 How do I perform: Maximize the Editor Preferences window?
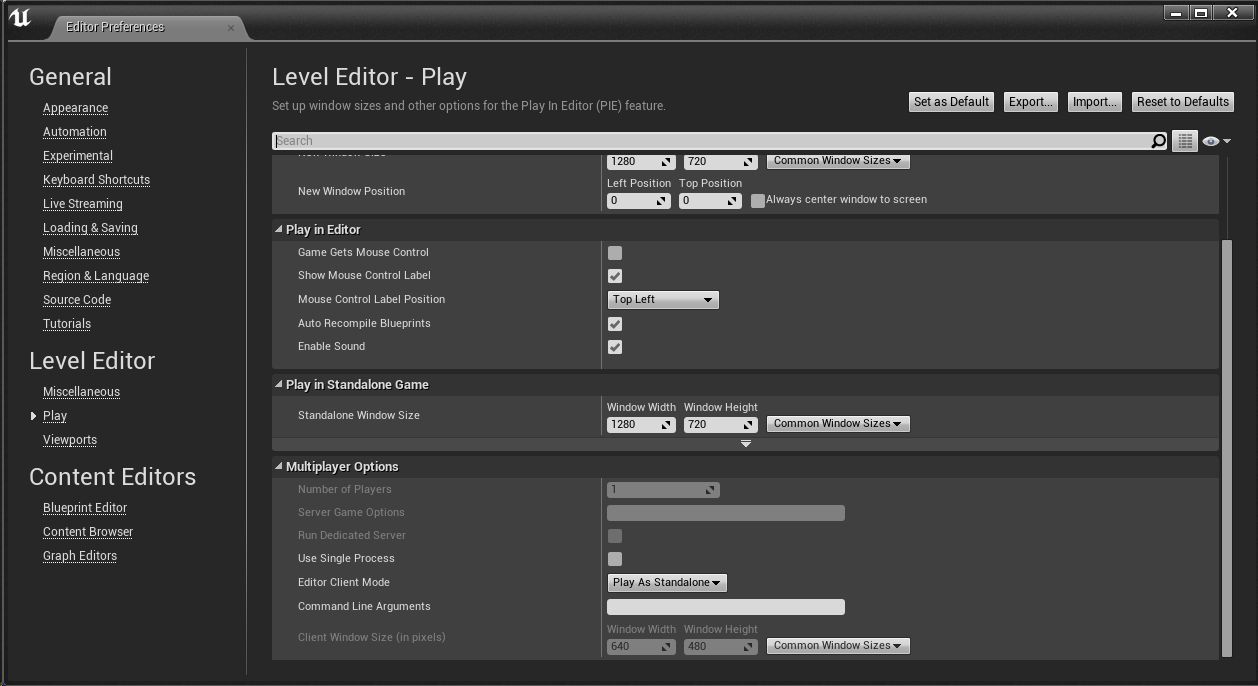[x=1201, y=13]
